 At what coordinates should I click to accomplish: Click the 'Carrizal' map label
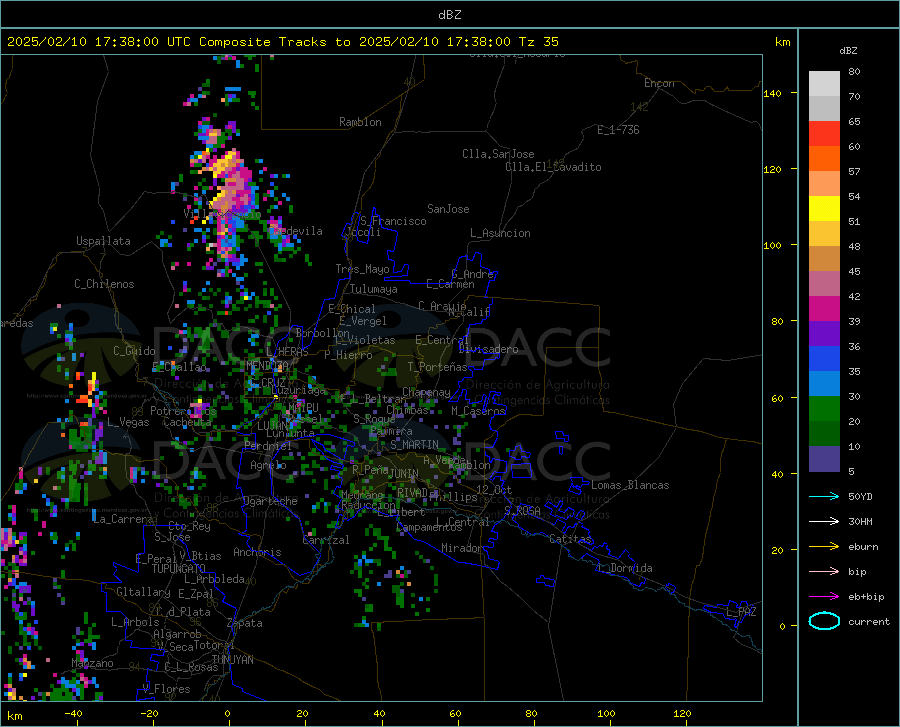(326, 540)
